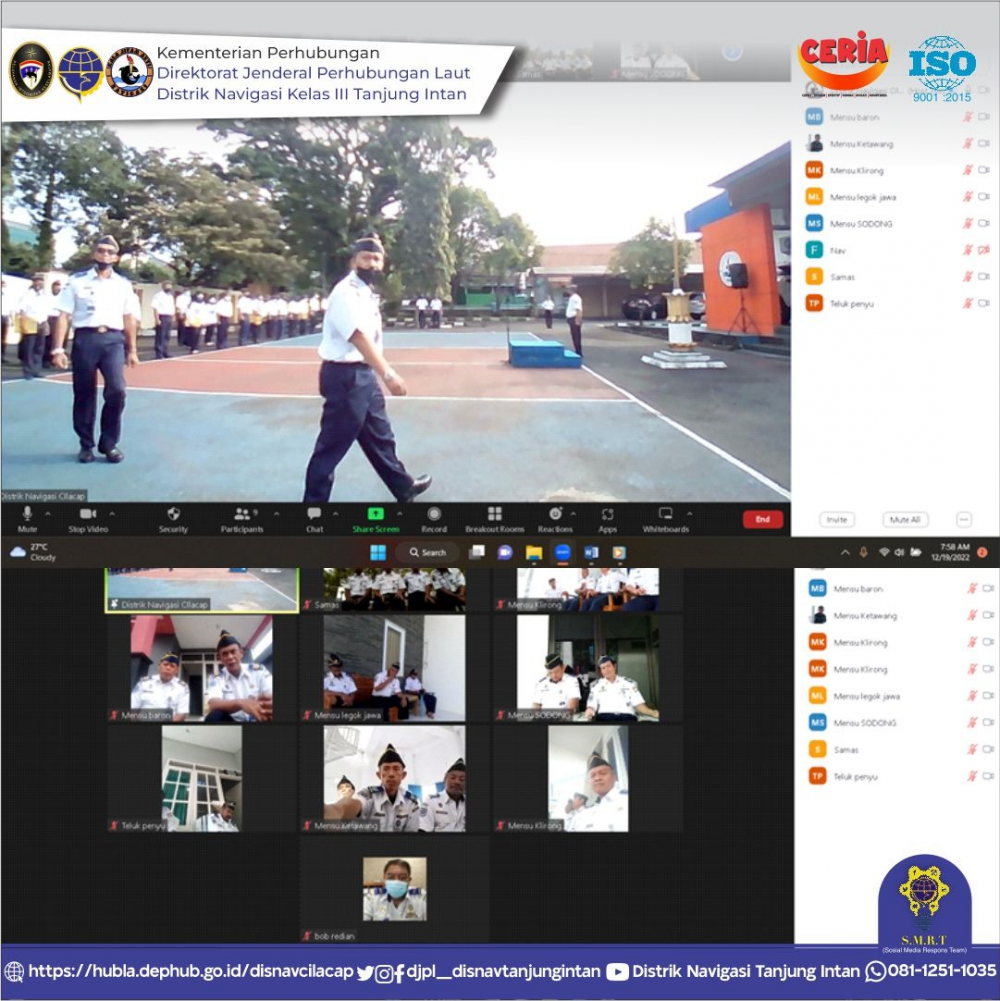Screen dimensions: 1000x1001
Task: Open the Chat bubble icon in Zoom toolbar
Action: pyautogui.click(x=314, y=514)
